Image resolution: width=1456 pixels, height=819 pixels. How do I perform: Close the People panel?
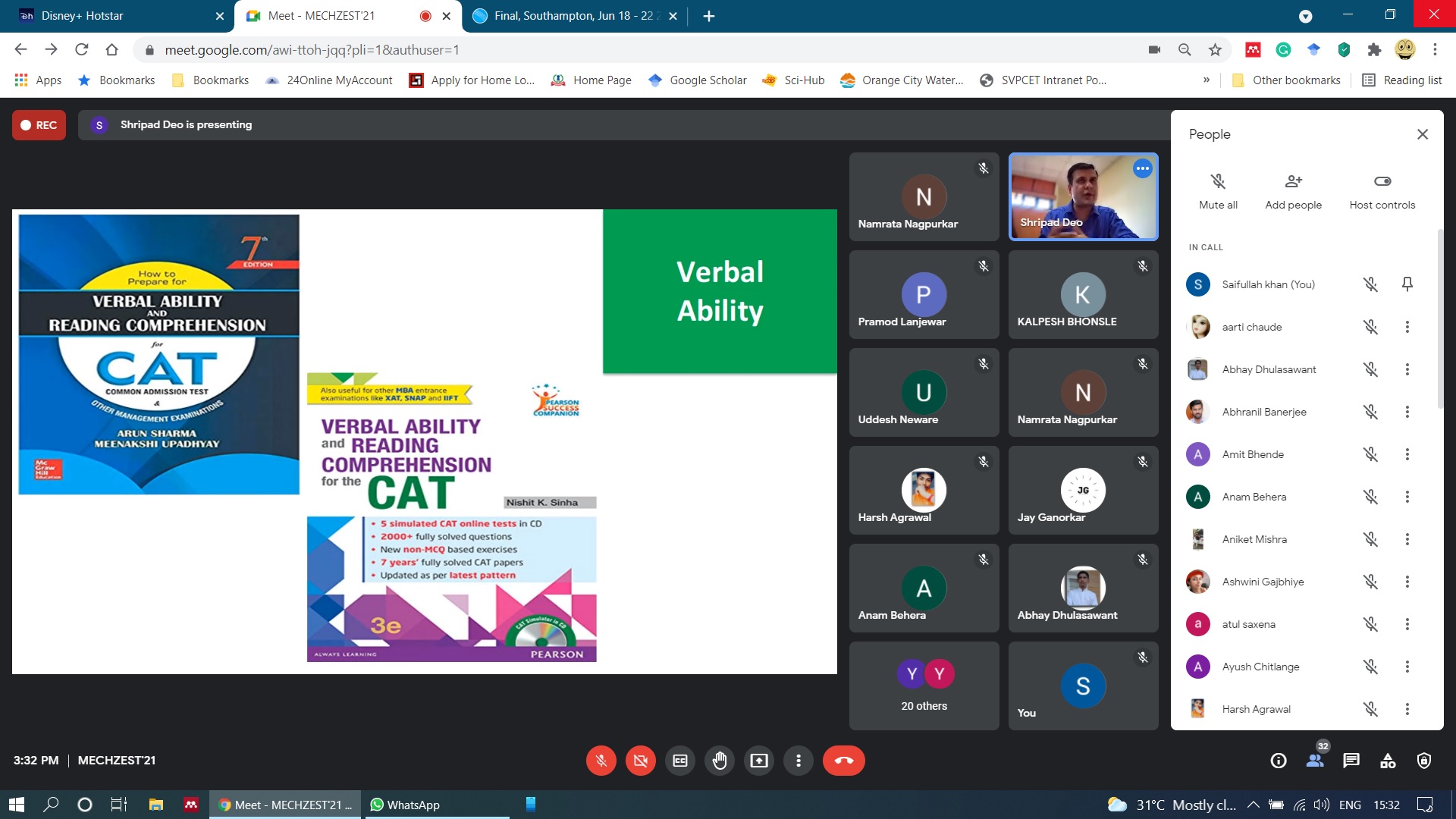(x=1423, y=134)
